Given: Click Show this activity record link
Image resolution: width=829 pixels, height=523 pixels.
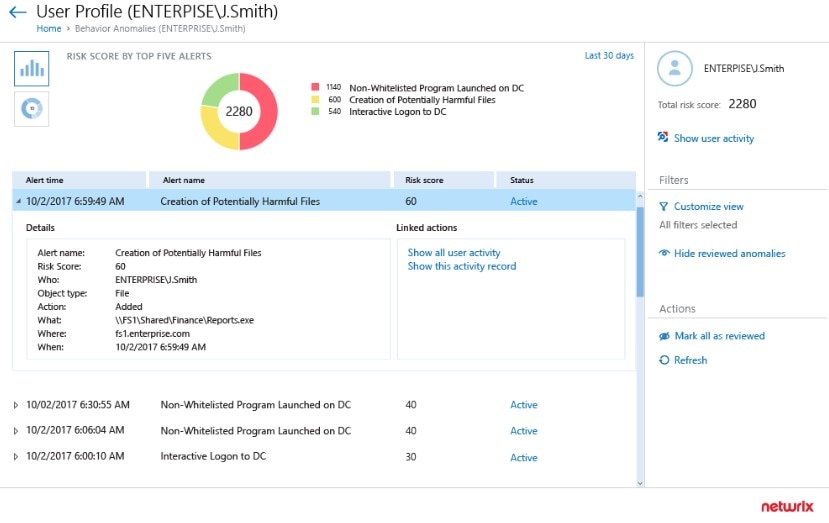Looking at the screenshot, I should 462,267.
